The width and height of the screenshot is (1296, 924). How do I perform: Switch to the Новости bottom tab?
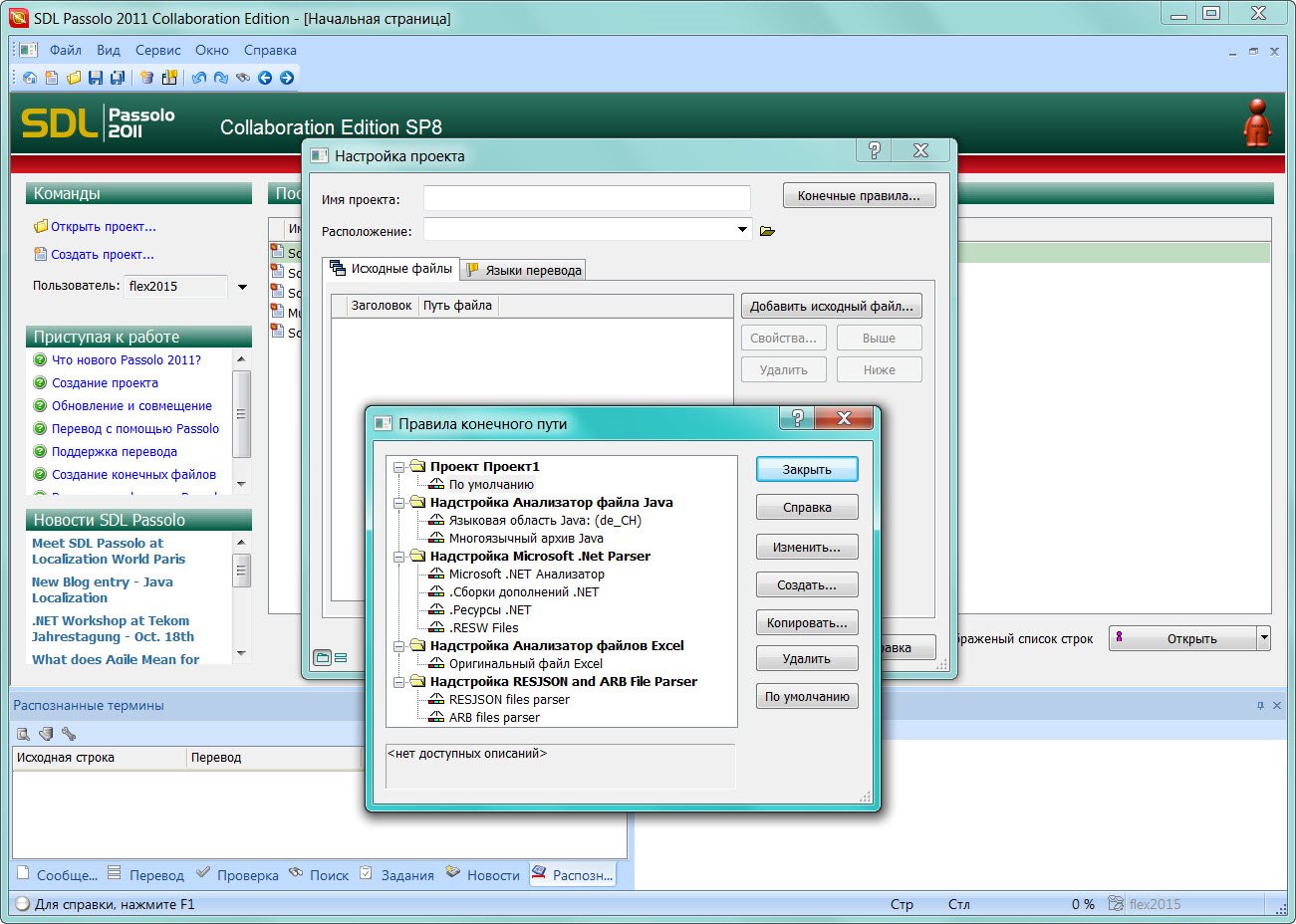point(482,874)
